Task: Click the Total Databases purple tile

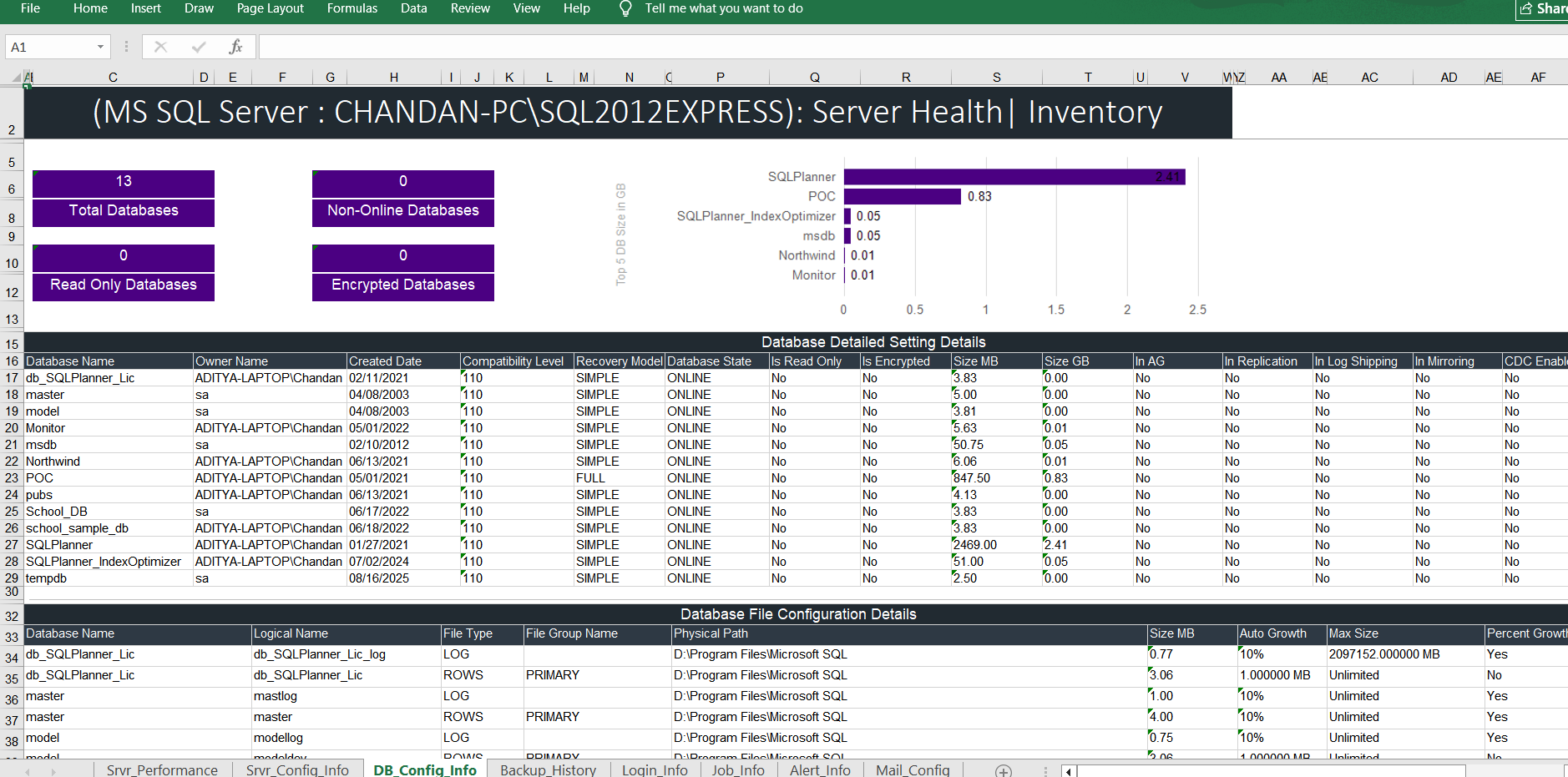Action: tap(124, 210)
